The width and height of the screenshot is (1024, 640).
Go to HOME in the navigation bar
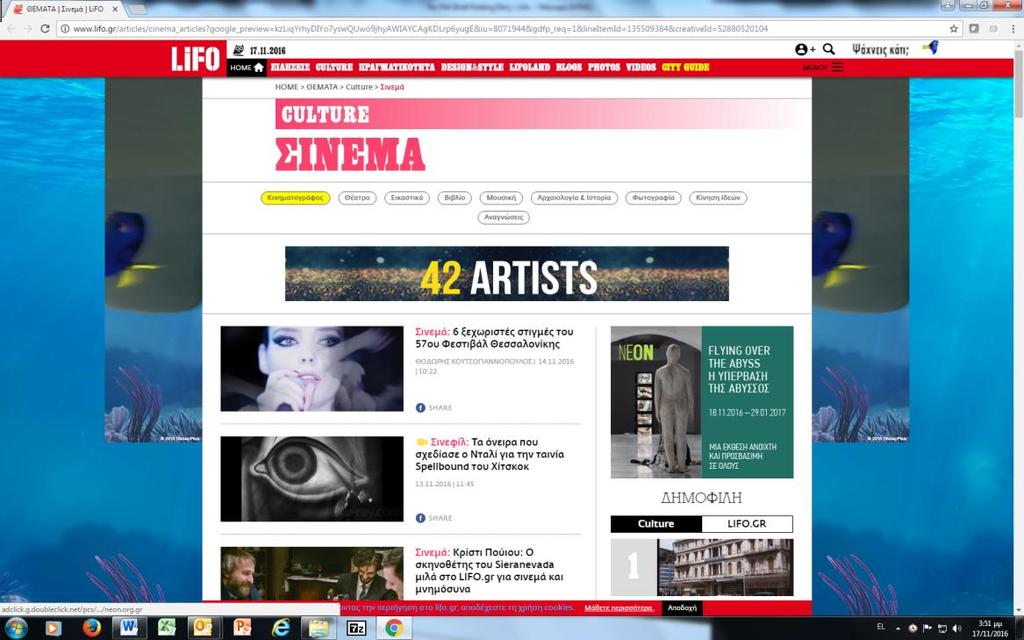247,67
